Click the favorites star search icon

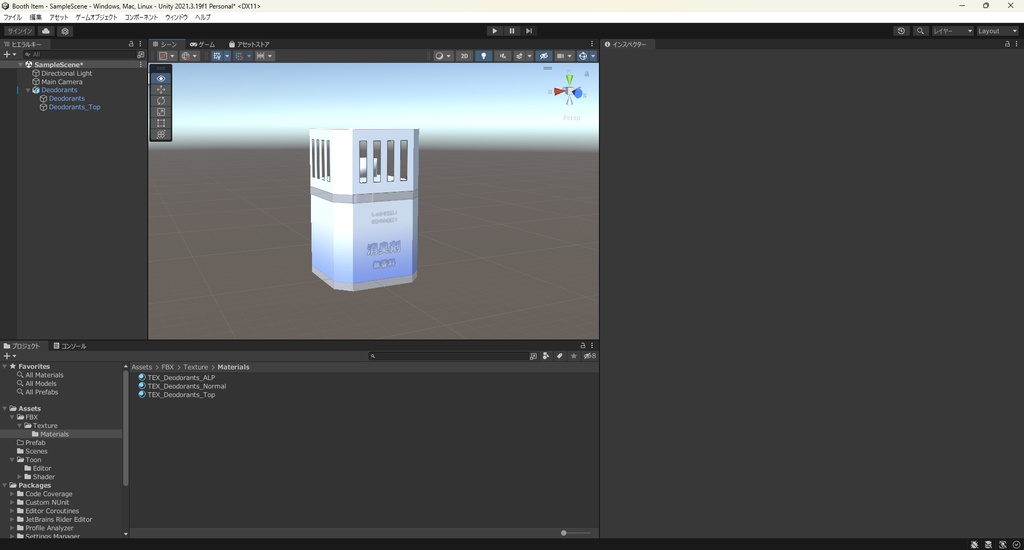(573, 356)
